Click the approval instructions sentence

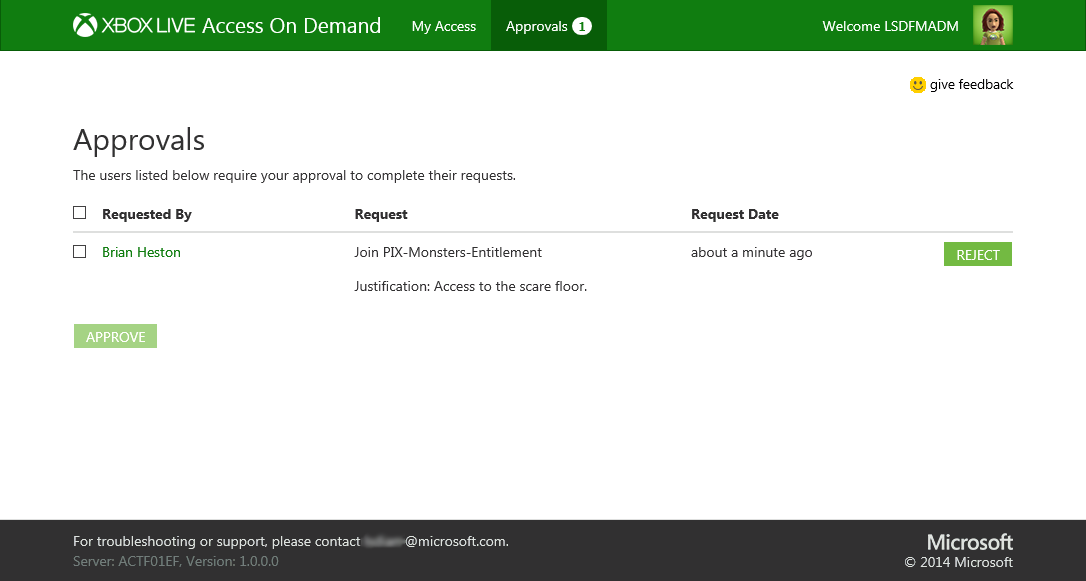click(294, 175)
